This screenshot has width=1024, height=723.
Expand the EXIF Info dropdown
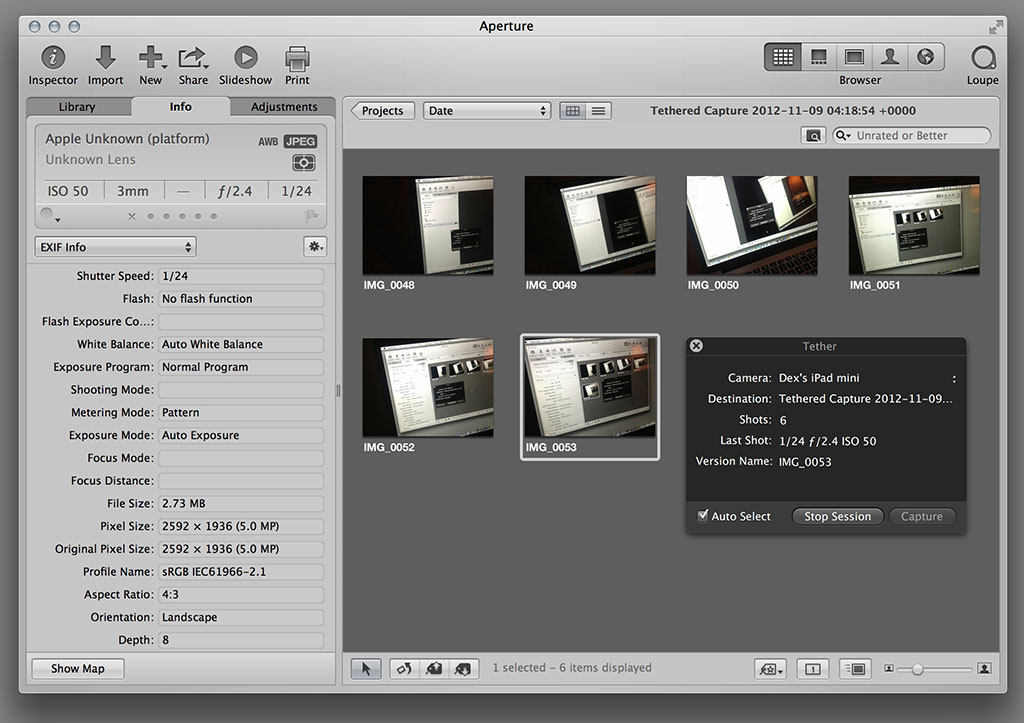click(115, 247)
